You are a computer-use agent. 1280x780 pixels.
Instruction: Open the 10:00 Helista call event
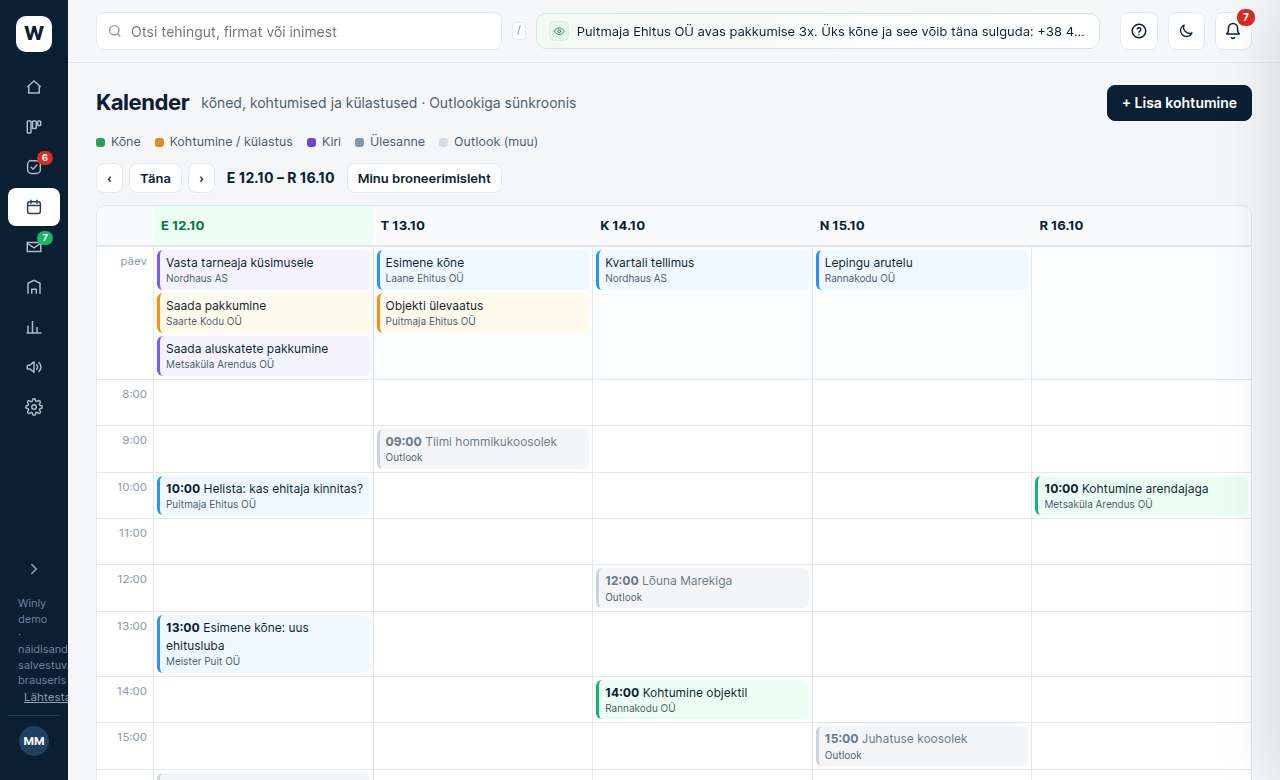coord(263,496)
